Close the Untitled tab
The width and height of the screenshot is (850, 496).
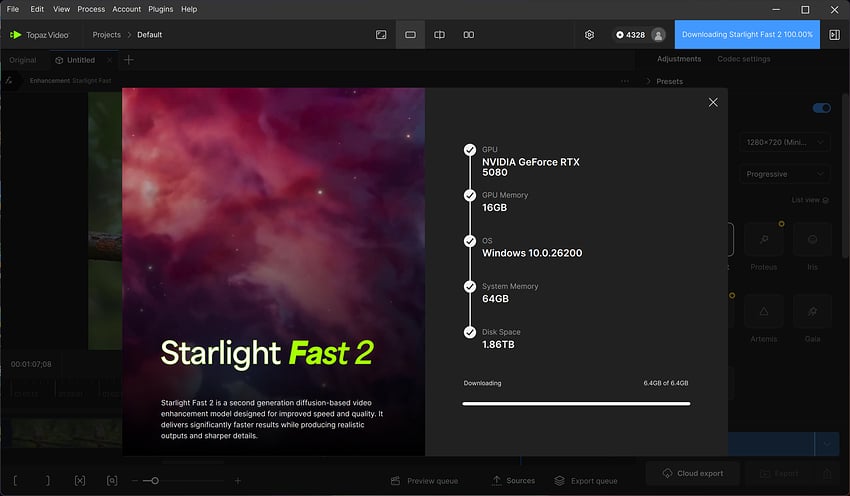coord(110,60)
